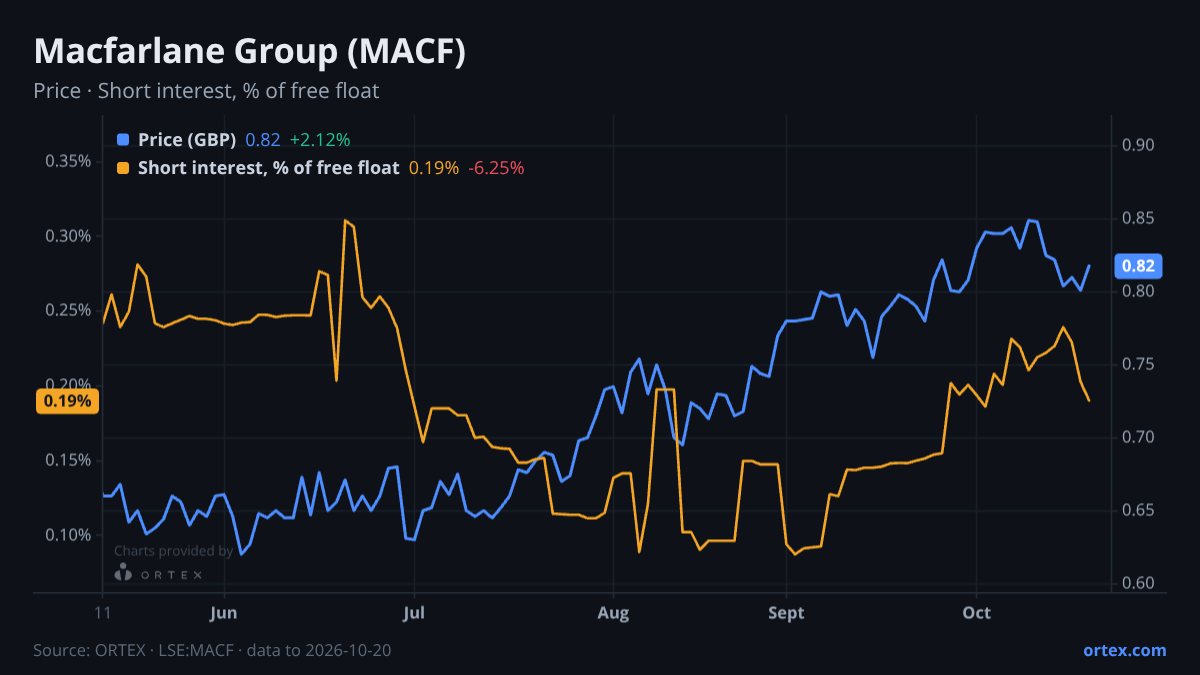The width and height of the screenshot is (1200, 675).
Task: Click the Aug x-axis label
Action: [x=613, y=612]
